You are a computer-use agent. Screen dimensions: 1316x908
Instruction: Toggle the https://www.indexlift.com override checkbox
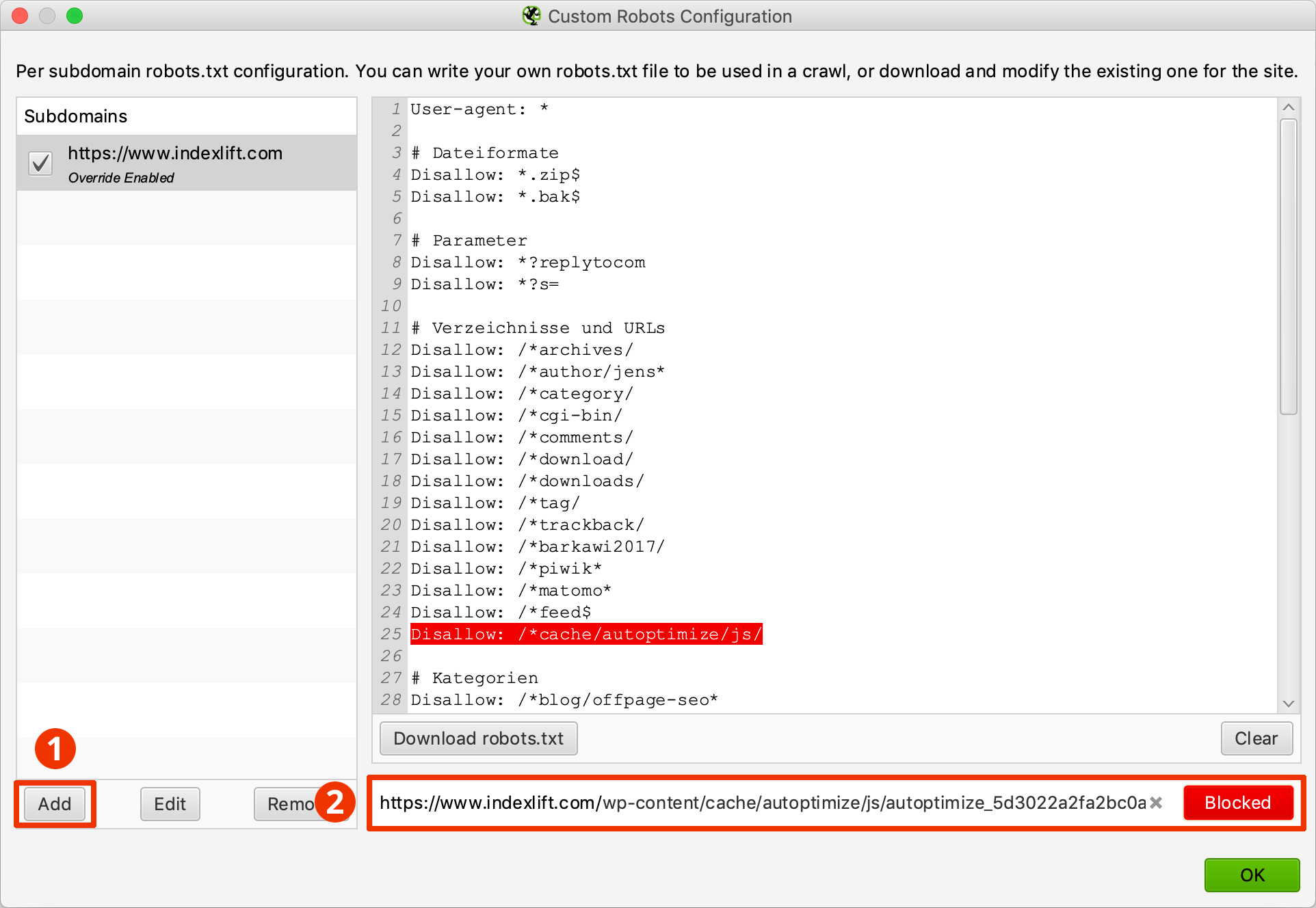click(x=40, y=163)
